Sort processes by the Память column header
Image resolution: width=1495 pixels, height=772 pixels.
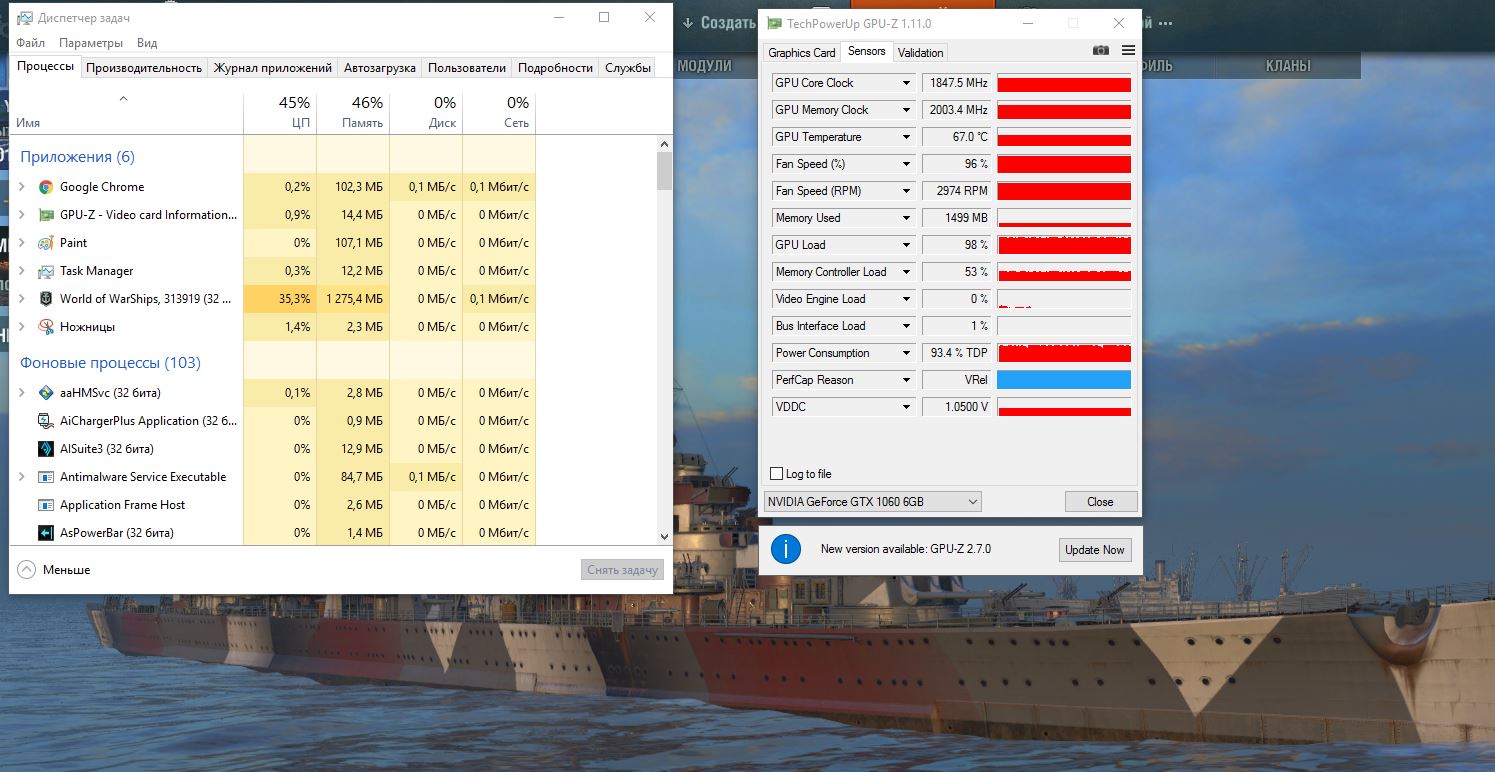coord(353,112)
